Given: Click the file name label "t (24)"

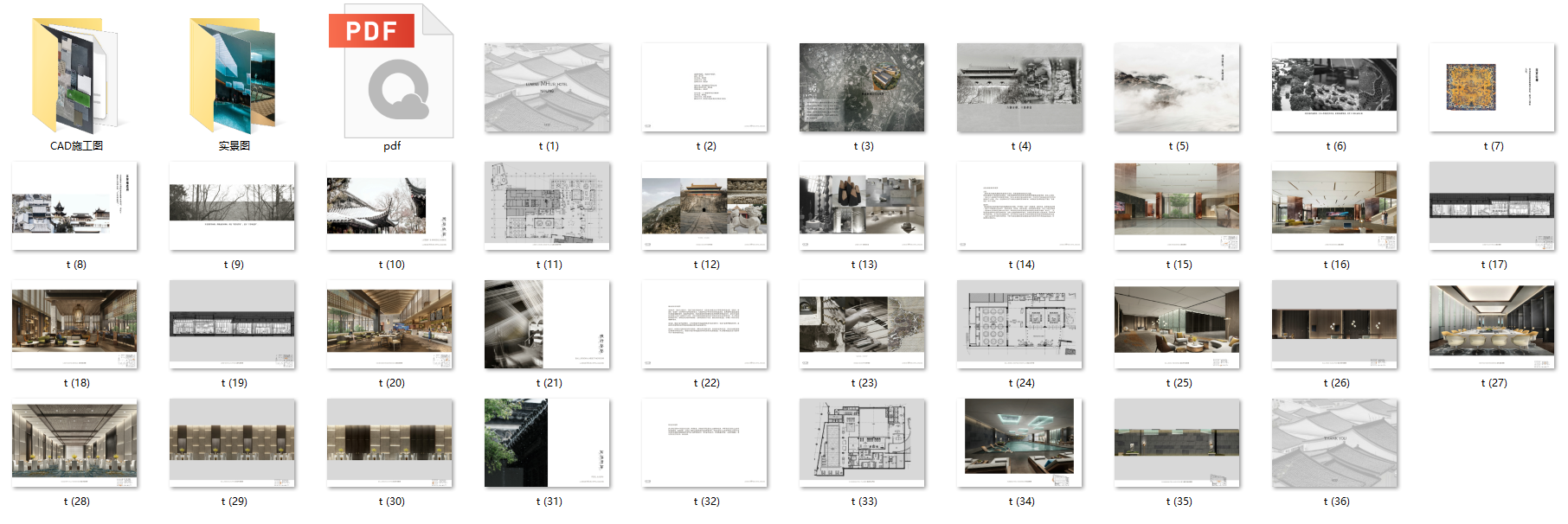Looking at the screenshot, I should (x=1021, y=383).
